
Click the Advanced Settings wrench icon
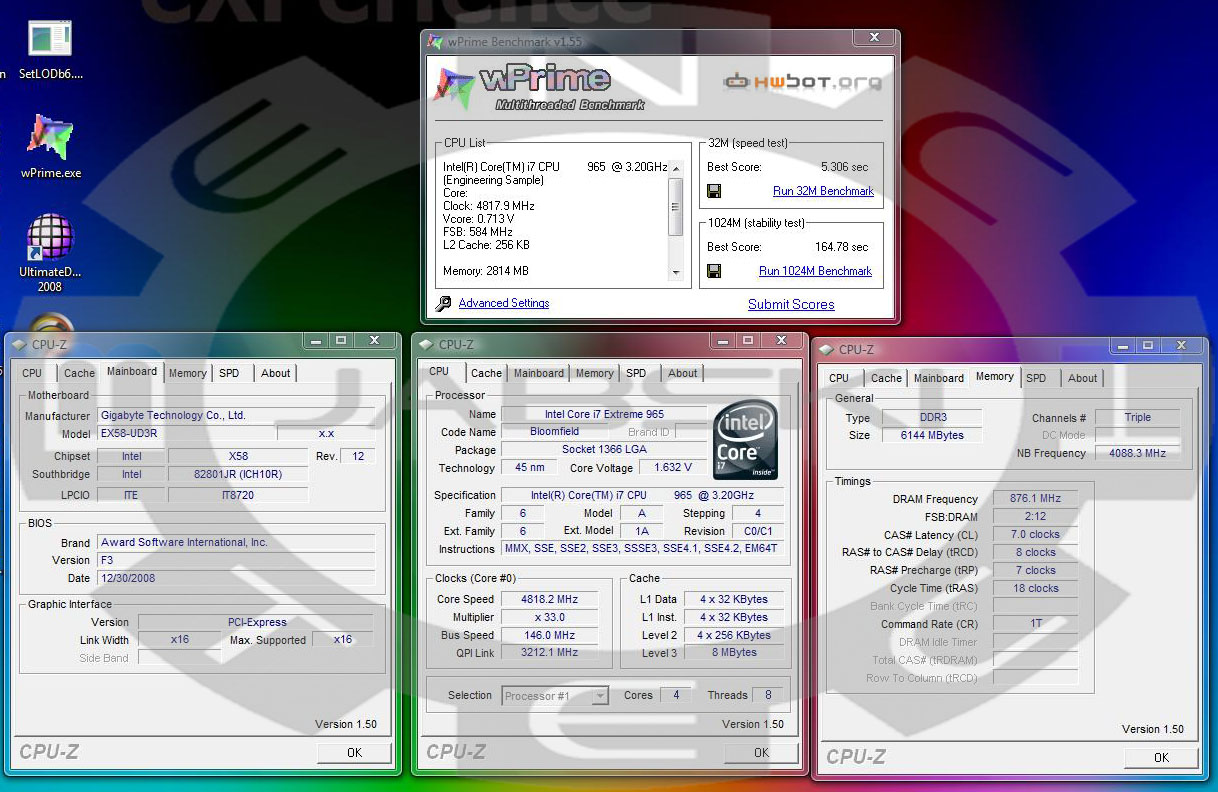(443, 303)
